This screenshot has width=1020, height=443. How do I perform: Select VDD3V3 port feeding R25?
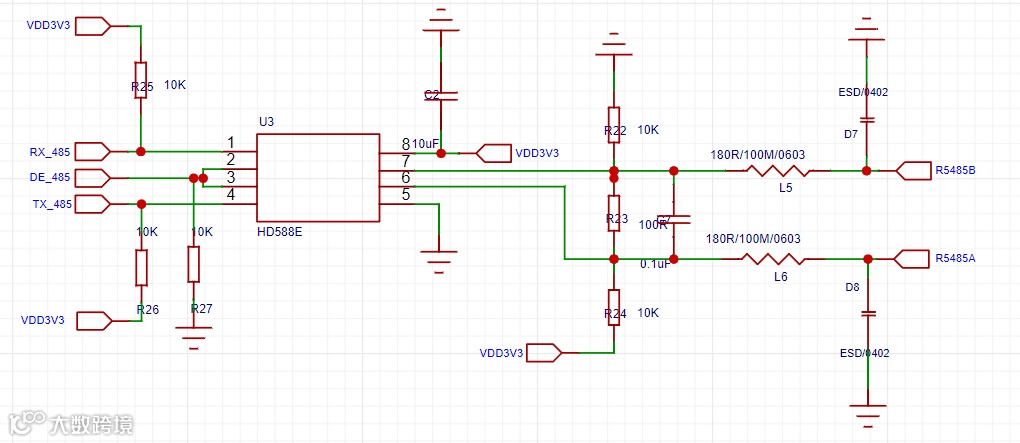(94, 26)
